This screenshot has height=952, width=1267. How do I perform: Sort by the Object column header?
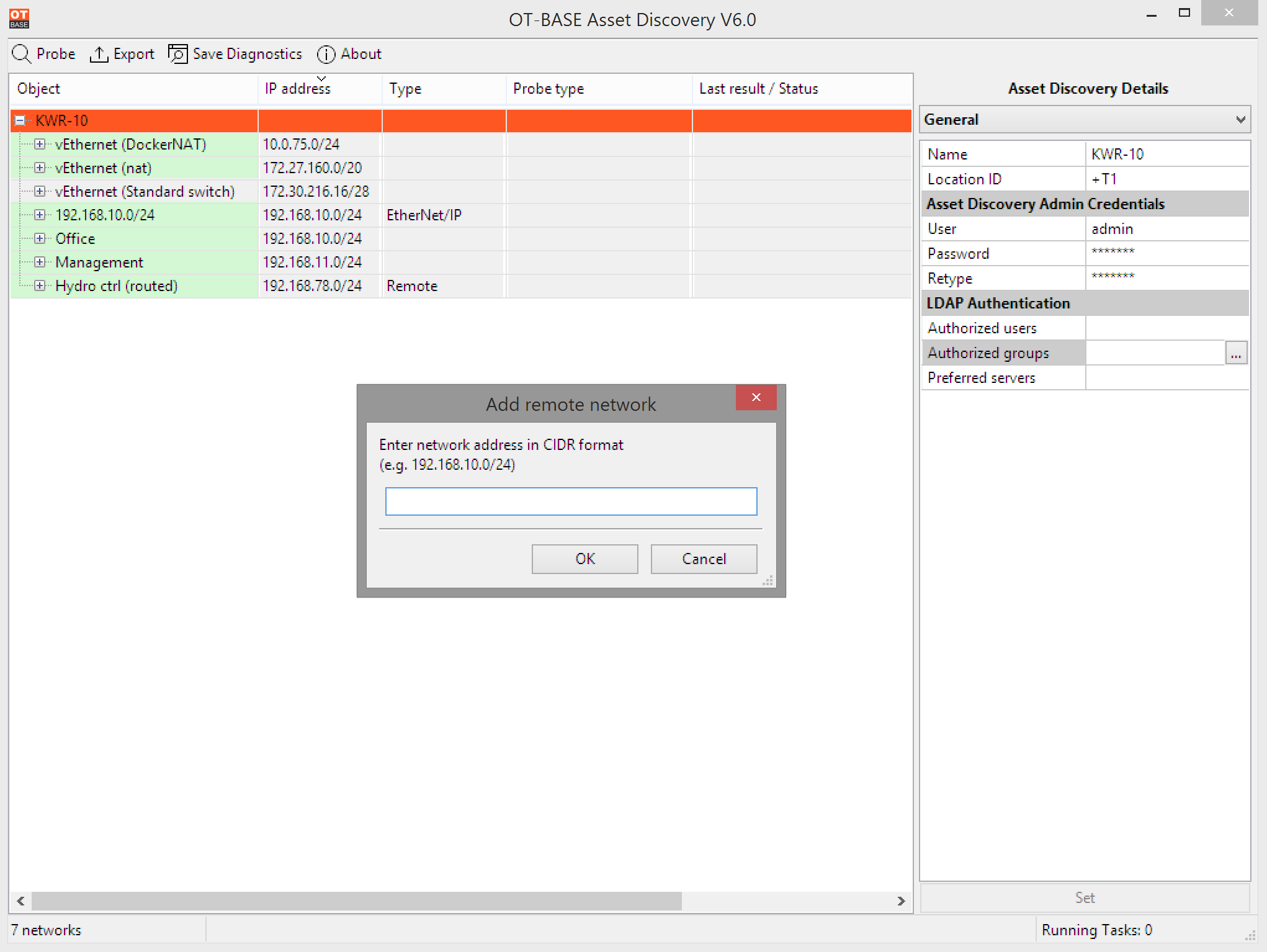click(134, 89)
